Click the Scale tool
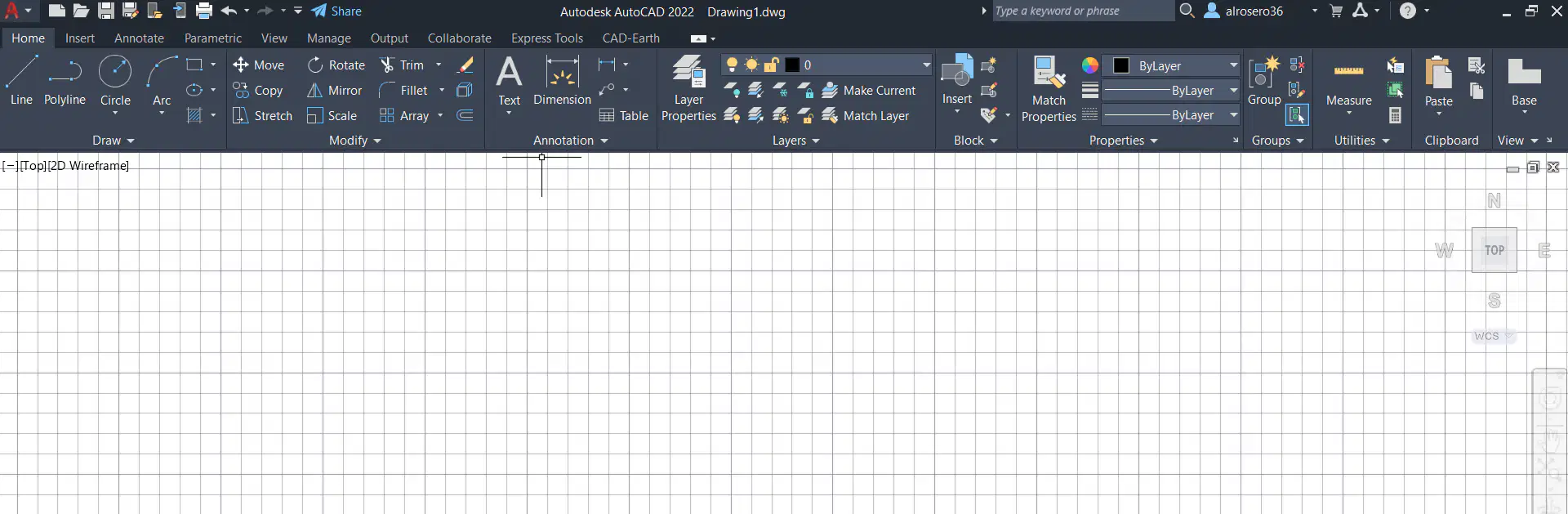Viewport: 1568px width, 514px height. coord(332,115)
